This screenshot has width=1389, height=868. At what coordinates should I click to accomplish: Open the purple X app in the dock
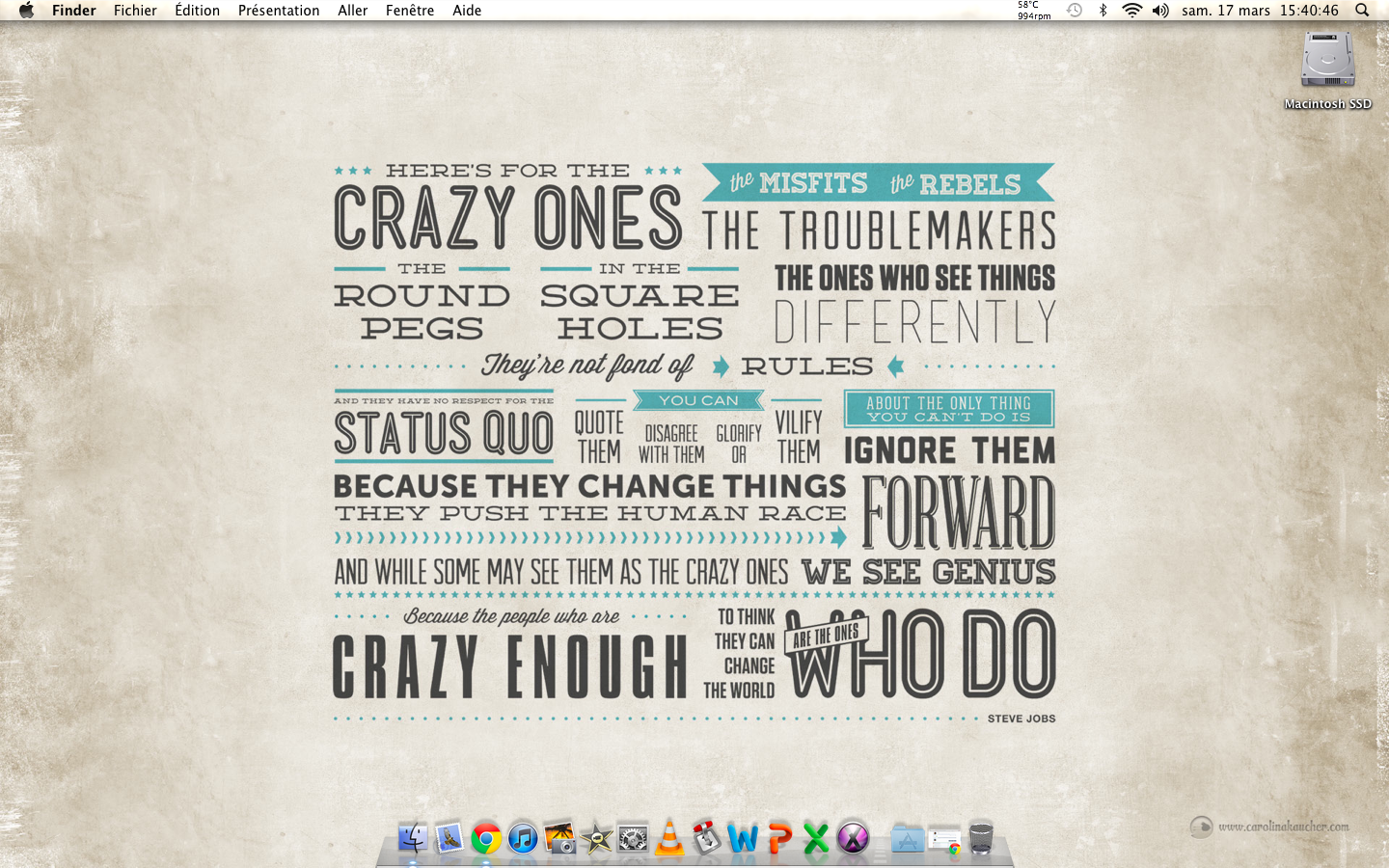[853, 838]
